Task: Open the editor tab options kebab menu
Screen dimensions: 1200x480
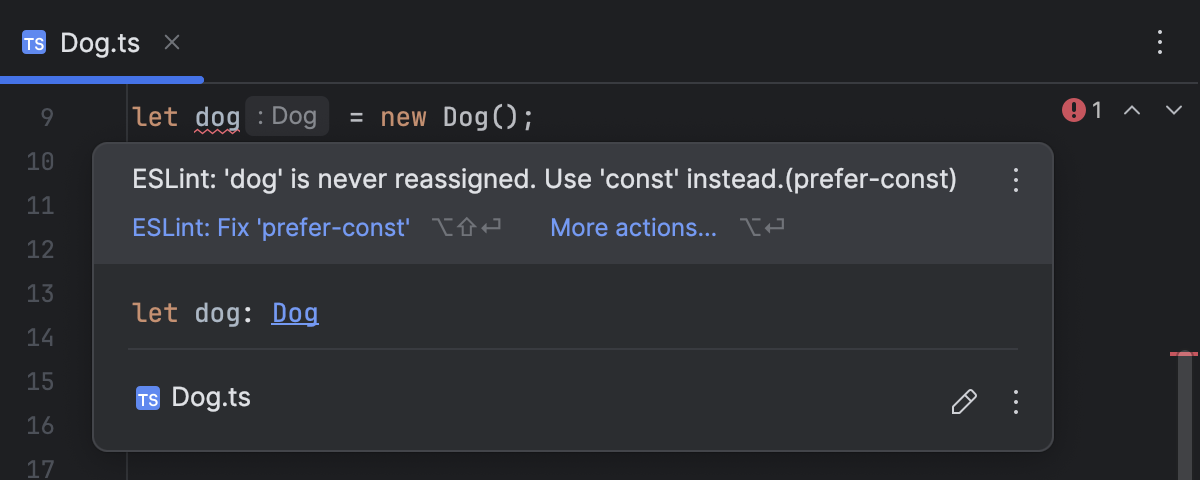Action: point(1160,42)
